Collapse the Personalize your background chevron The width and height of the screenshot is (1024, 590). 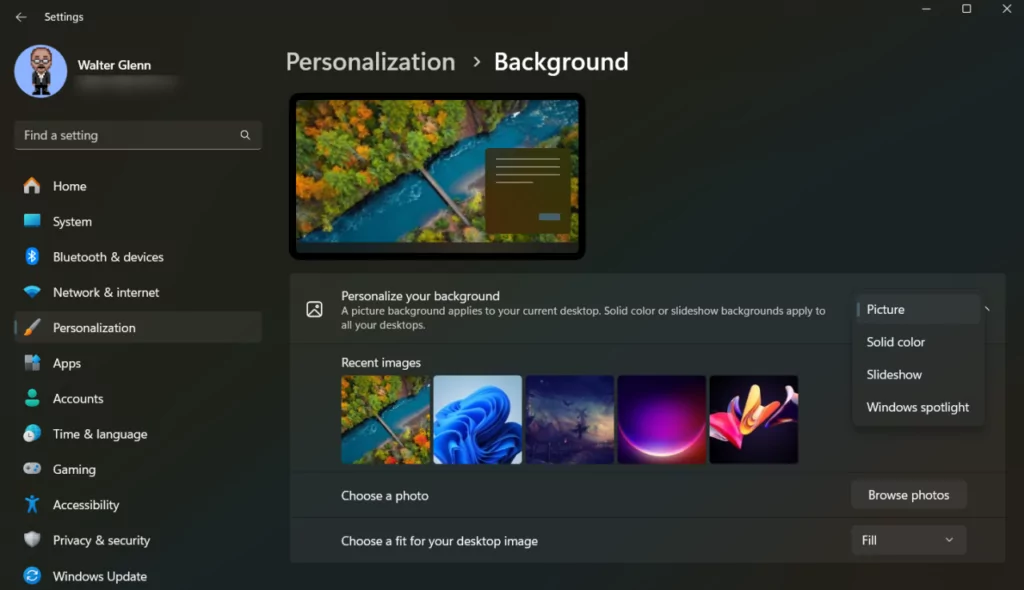(988, 309)
